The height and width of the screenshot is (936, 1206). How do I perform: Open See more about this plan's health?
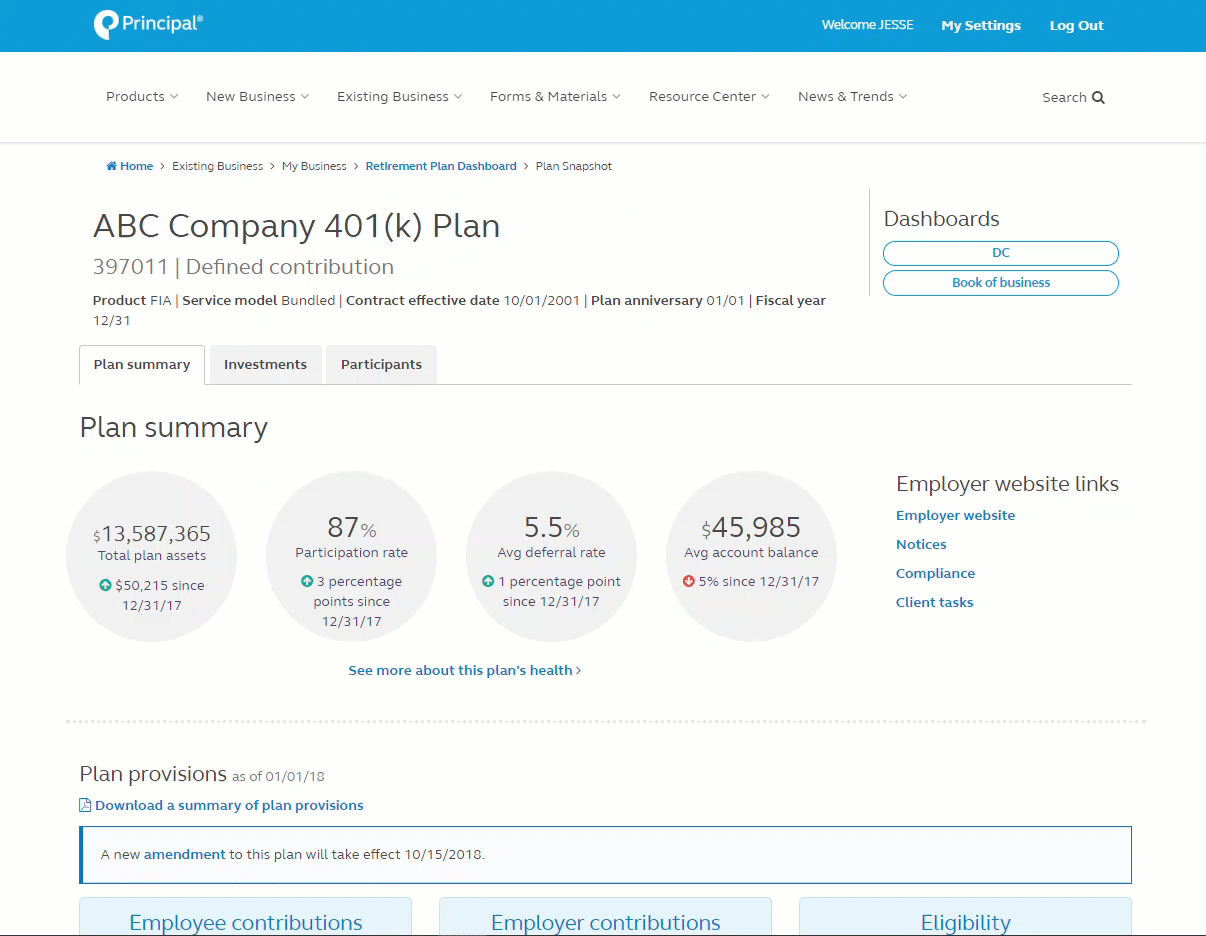point(464,670)
